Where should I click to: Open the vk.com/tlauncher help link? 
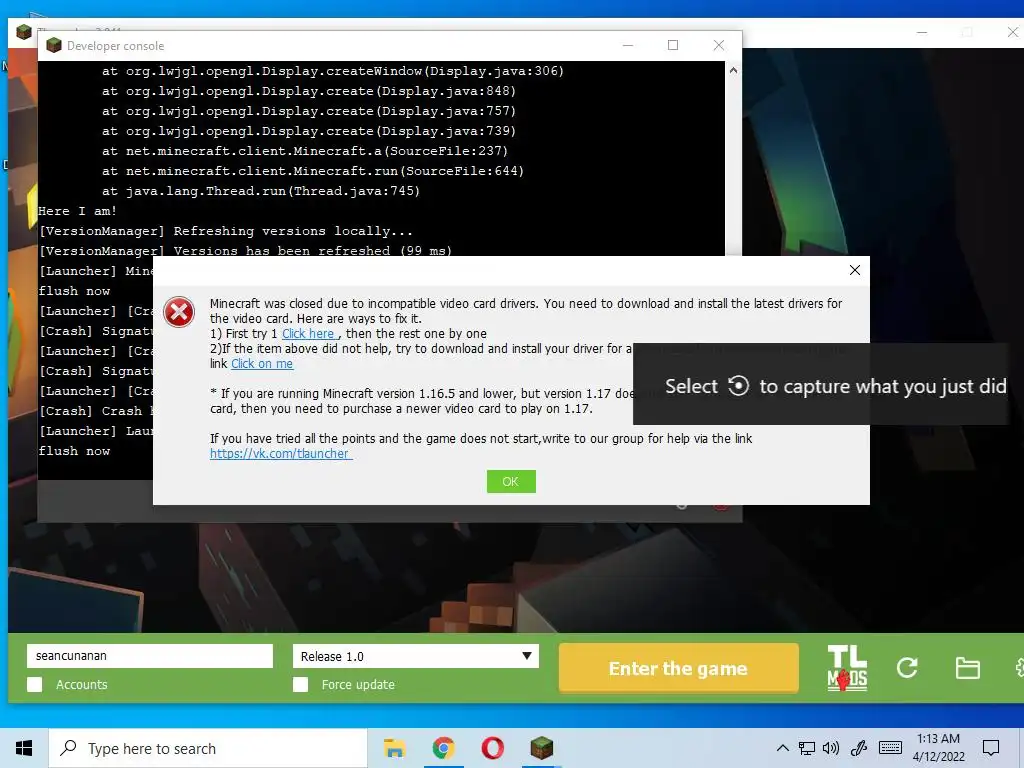pyautogui.click(x=281, y=453)
